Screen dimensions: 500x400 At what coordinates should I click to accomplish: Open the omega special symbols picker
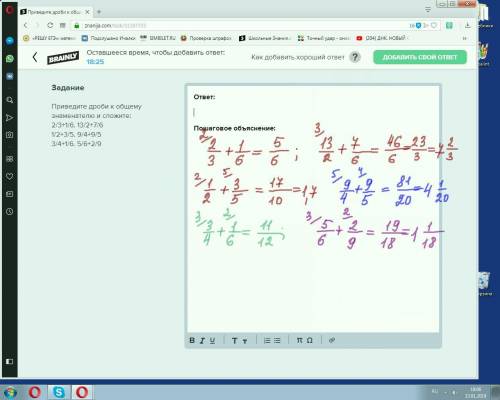point(310,340)
